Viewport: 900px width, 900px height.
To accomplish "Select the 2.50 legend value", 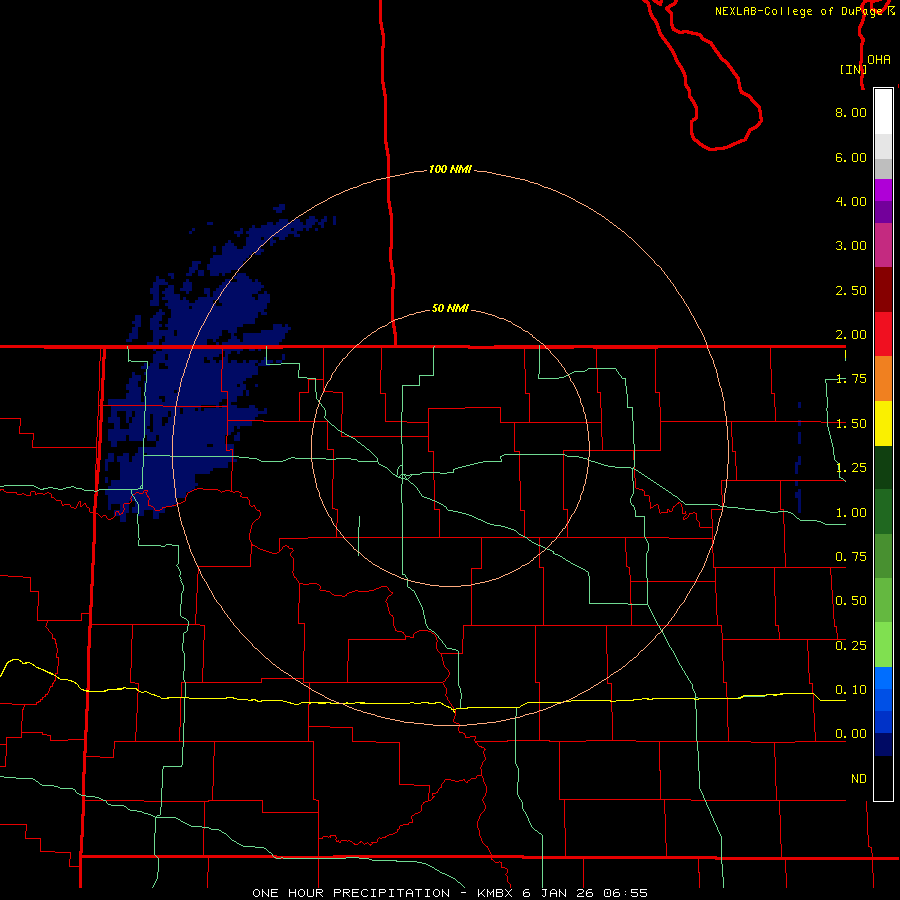I will (x=851, y=290).
